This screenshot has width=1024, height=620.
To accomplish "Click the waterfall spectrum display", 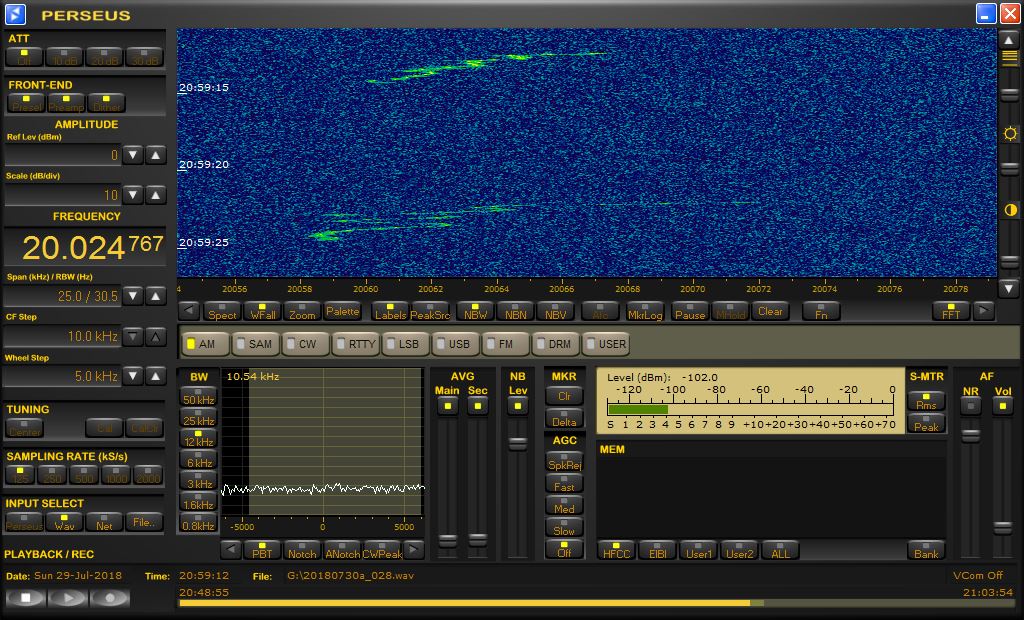I will 586,153.
